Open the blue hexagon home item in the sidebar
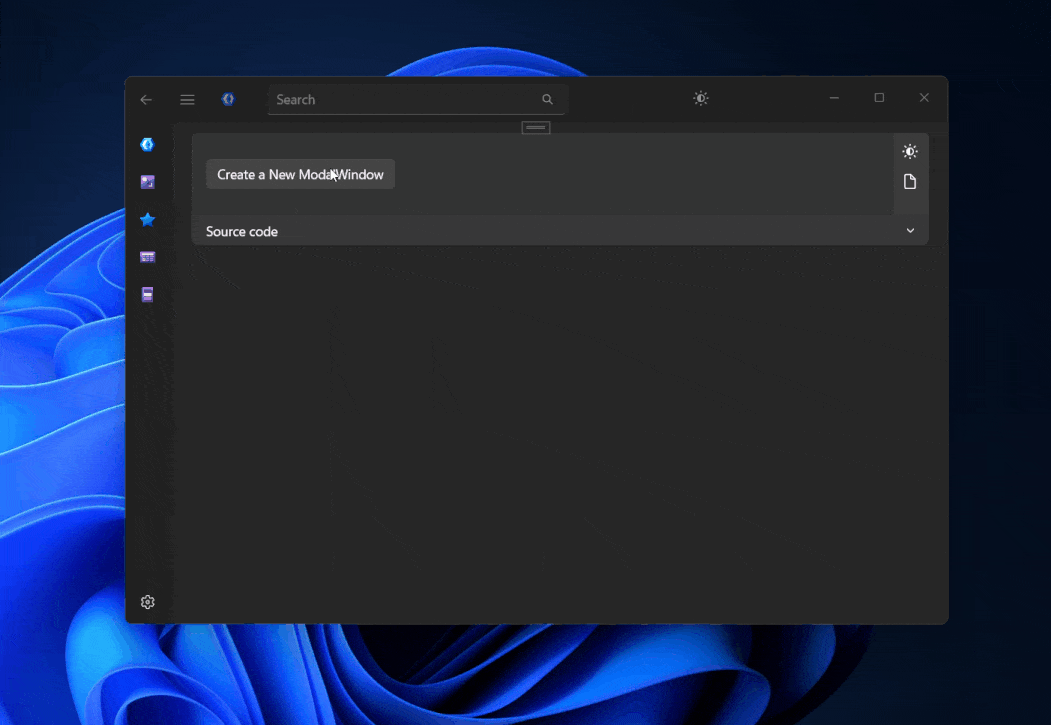This screenshot has height=725, width=1051. (147, 144)
